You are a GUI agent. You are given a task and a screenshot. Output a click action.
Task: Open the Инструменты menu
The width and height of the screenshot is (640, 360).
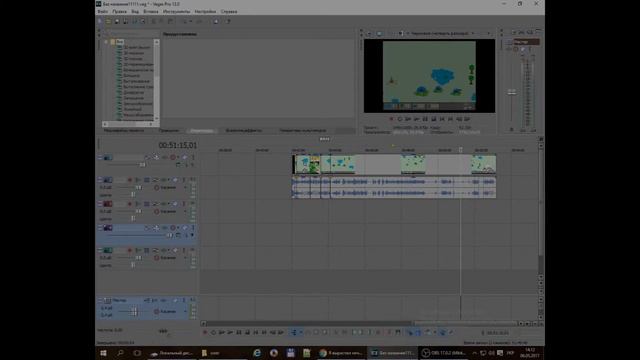[x=177, y=11]
